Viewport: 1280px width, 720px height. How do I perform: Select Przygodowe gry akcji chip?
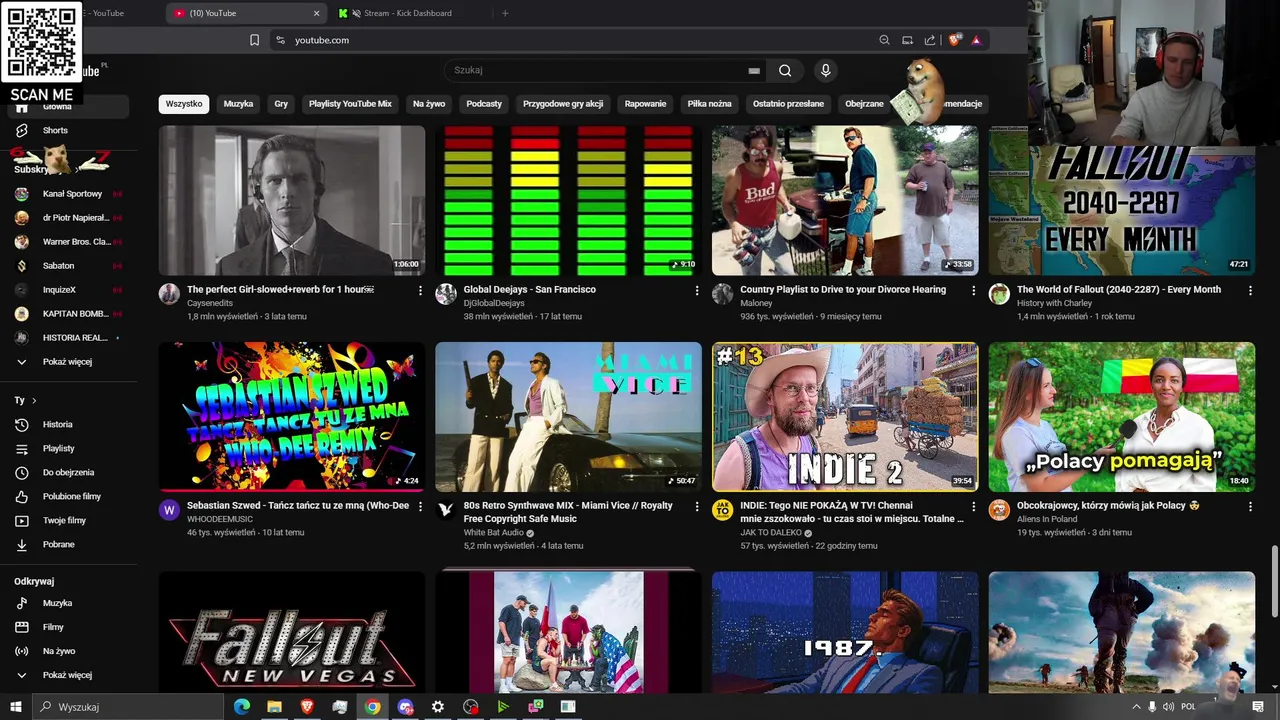pyautogui.click(x=563, y=104)
